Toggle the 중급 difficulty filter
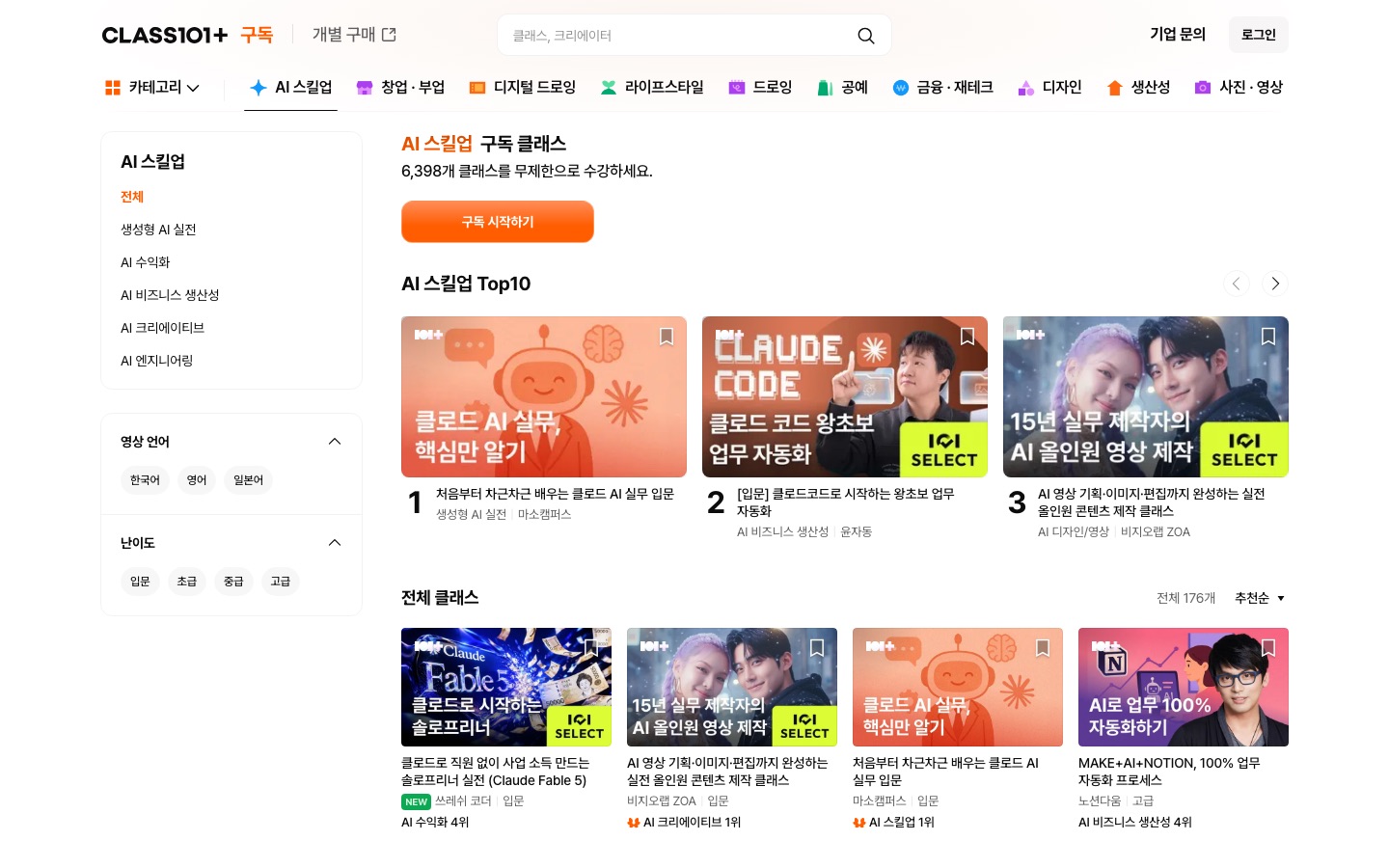Viewport: 1389px width, 868px height. pos(233,582)
